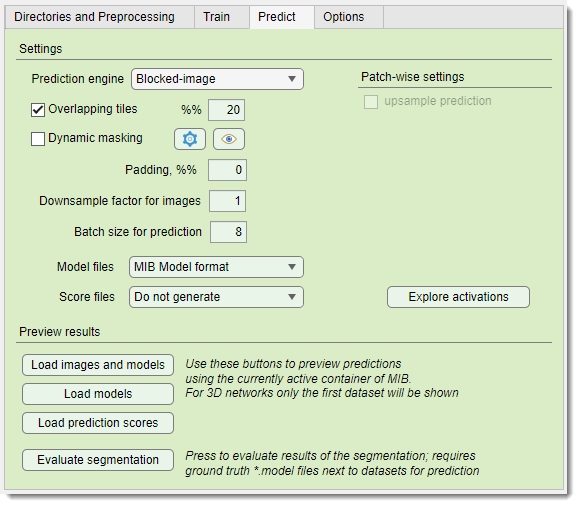Open dynamic masking settings gear icon
Viewport: 579px width, 506px height.
tap(190, 139)
